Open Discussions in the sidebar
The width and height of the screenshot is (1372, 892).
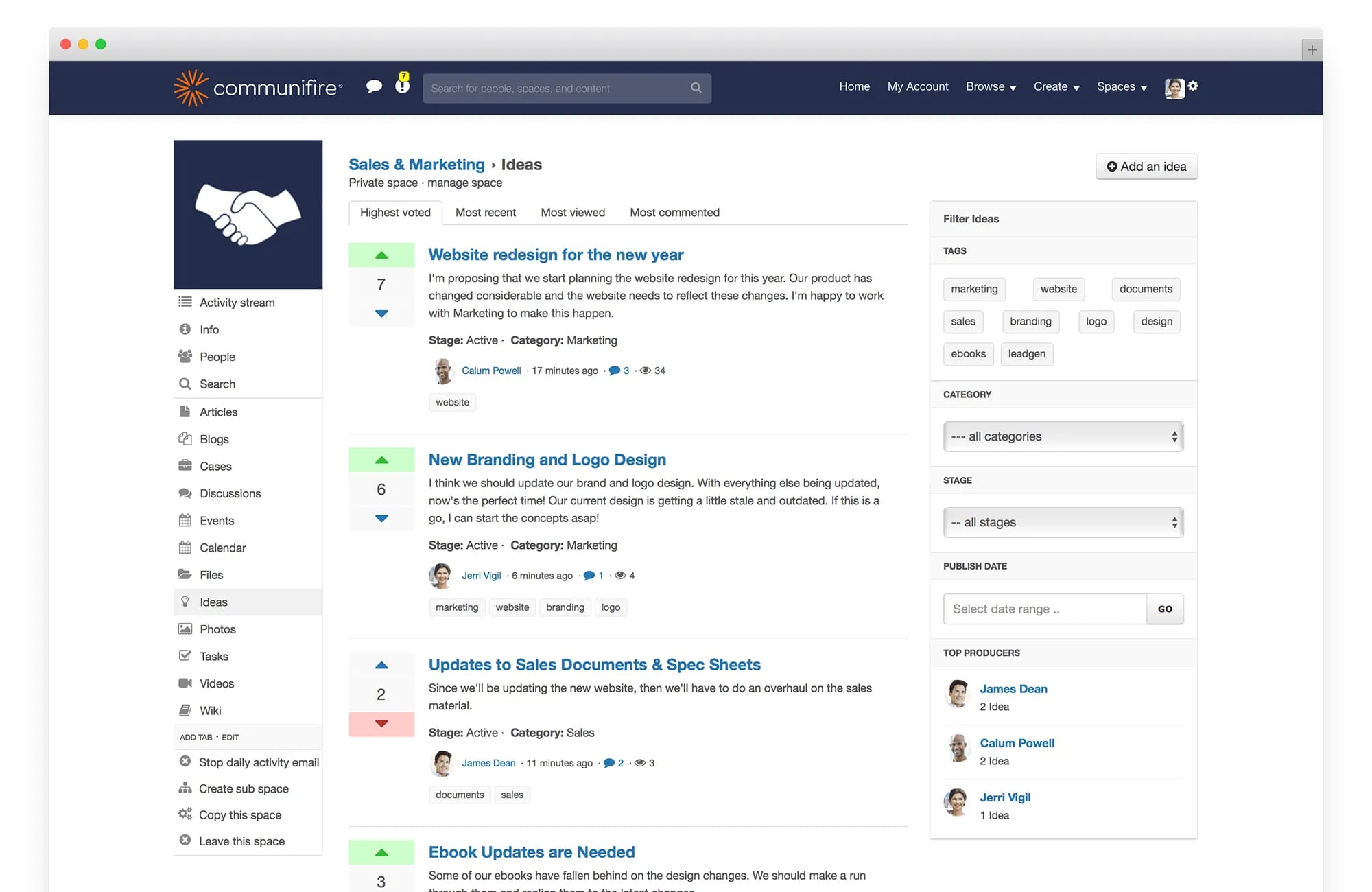coord(248,493)
